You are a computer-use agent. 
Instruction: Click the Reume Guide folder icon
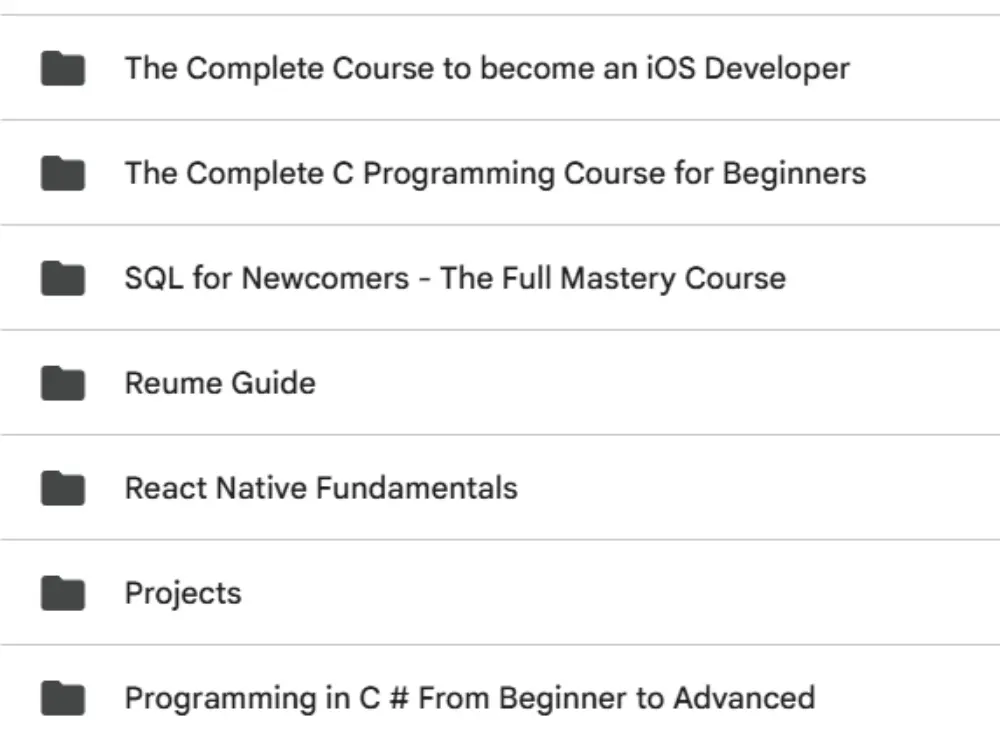pos(62,383)
